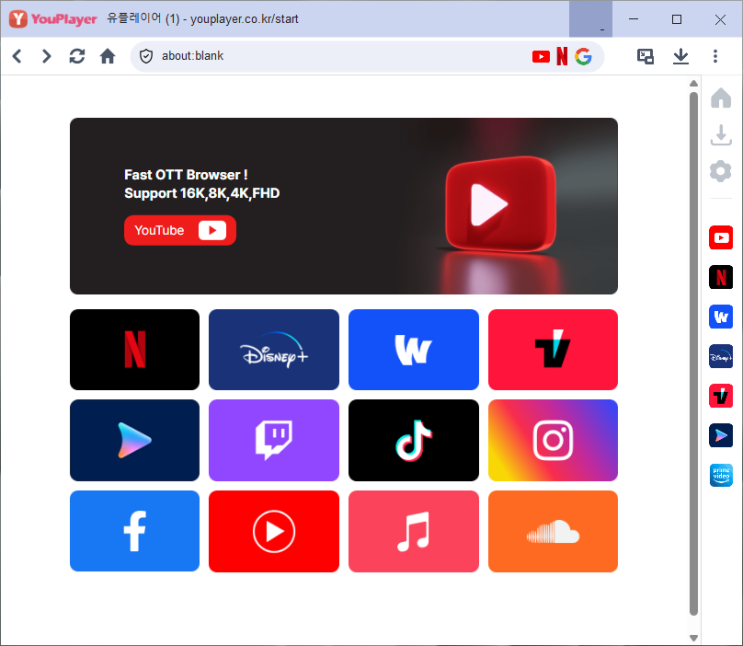Open YouTube shortcut in address bar
This screenshot has height=646, width=743.
[541, 56]
